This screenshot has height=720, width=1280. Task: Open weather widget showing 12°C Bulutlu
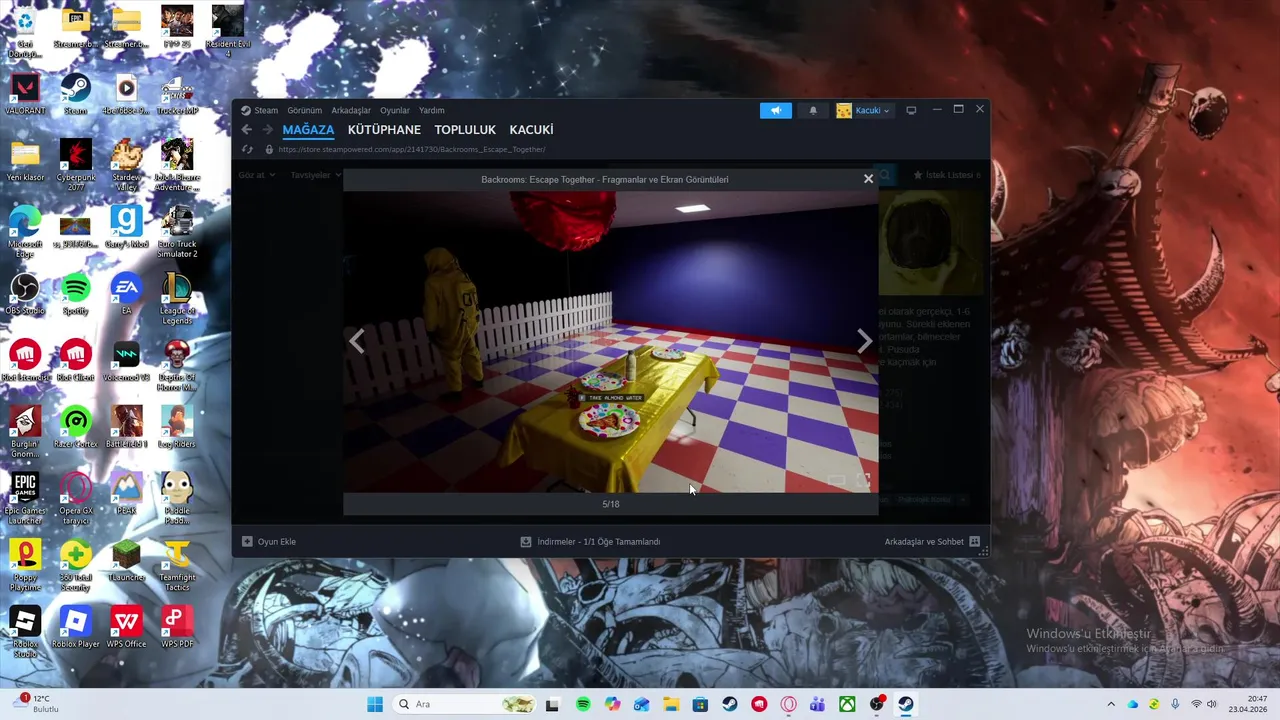pyautogui.click(x=35, y=704)
